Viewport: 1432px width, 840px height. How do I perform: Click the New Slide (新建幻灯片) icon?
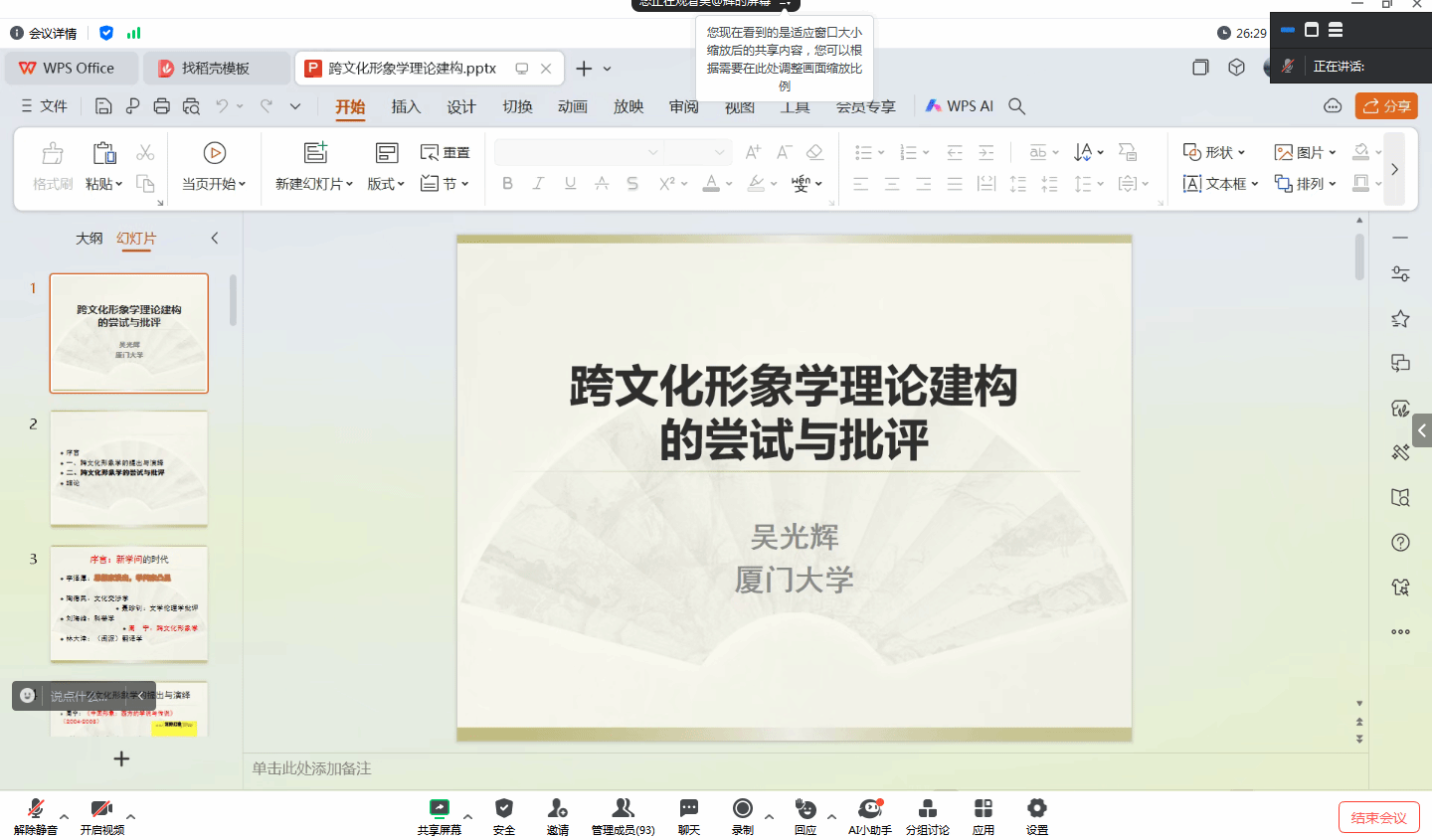315,153
